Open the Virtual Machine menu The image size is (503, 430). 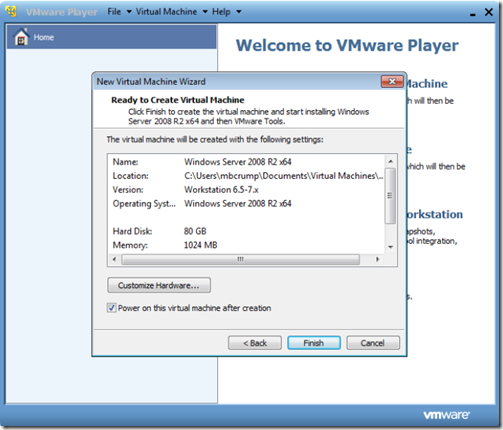(x=166, y=12)
